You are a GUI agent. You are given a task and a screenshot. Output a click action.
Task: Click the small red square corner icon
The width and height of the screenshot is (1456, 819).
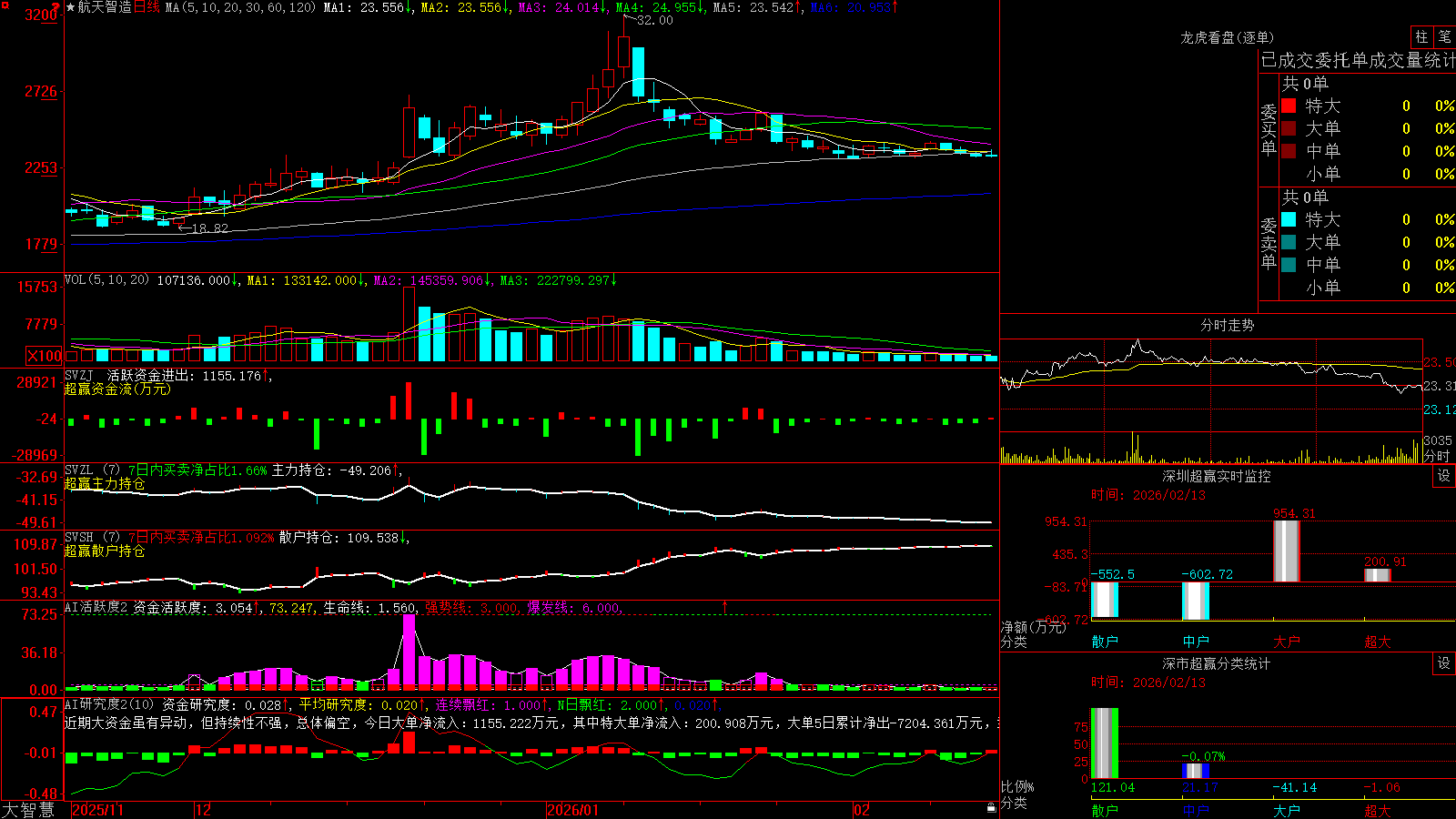tap(5, 5)
